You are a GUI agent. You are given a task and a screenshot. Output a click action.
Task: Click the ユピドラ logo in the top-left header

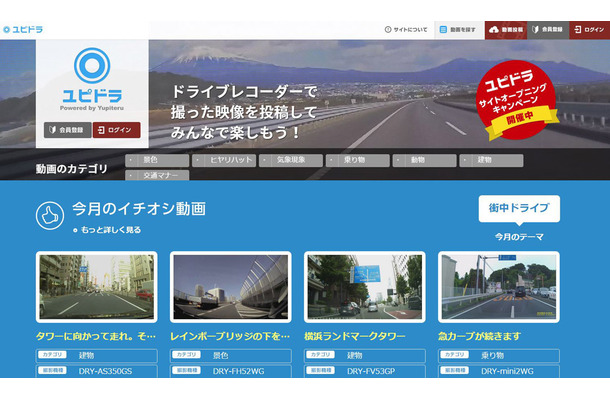click(x=22, y=29)
